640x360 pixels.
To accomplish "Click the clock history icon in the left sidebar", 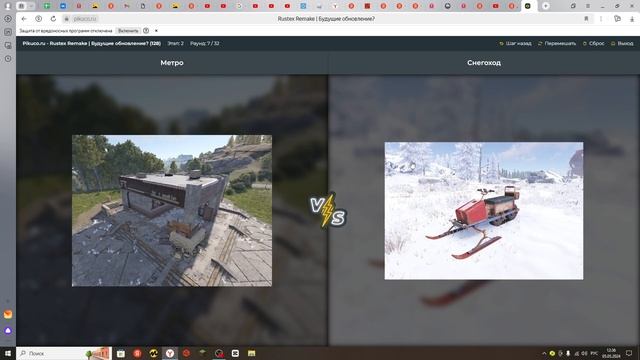I will pyautogui.click(x=8, y=58).
